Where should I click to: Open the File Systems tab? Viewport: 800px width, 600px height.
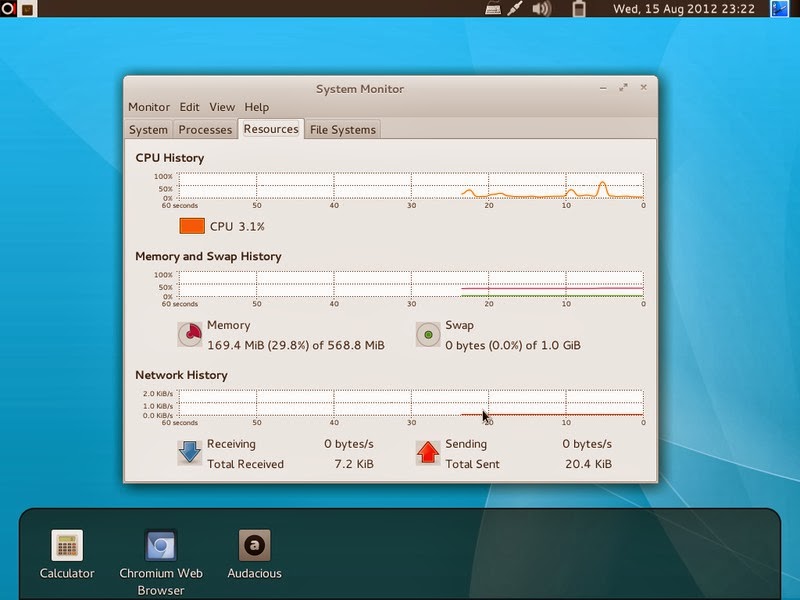[x=342, y=129]
